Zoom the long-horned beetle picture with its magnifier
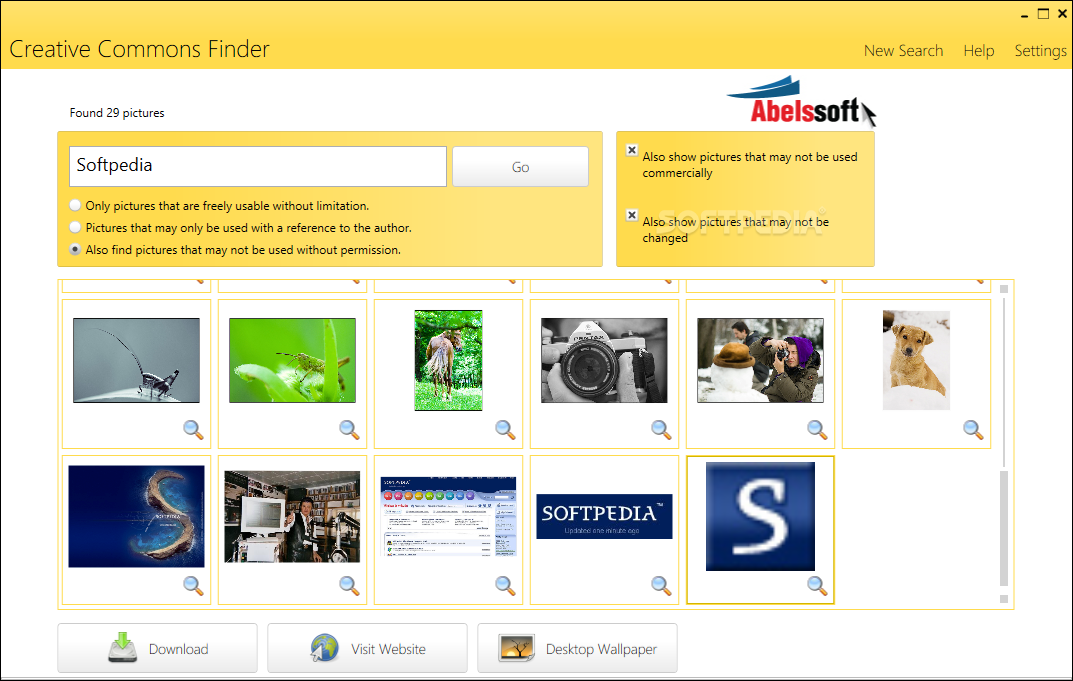1073x681 pixels. pyautogui.click(x=194, y=430)
